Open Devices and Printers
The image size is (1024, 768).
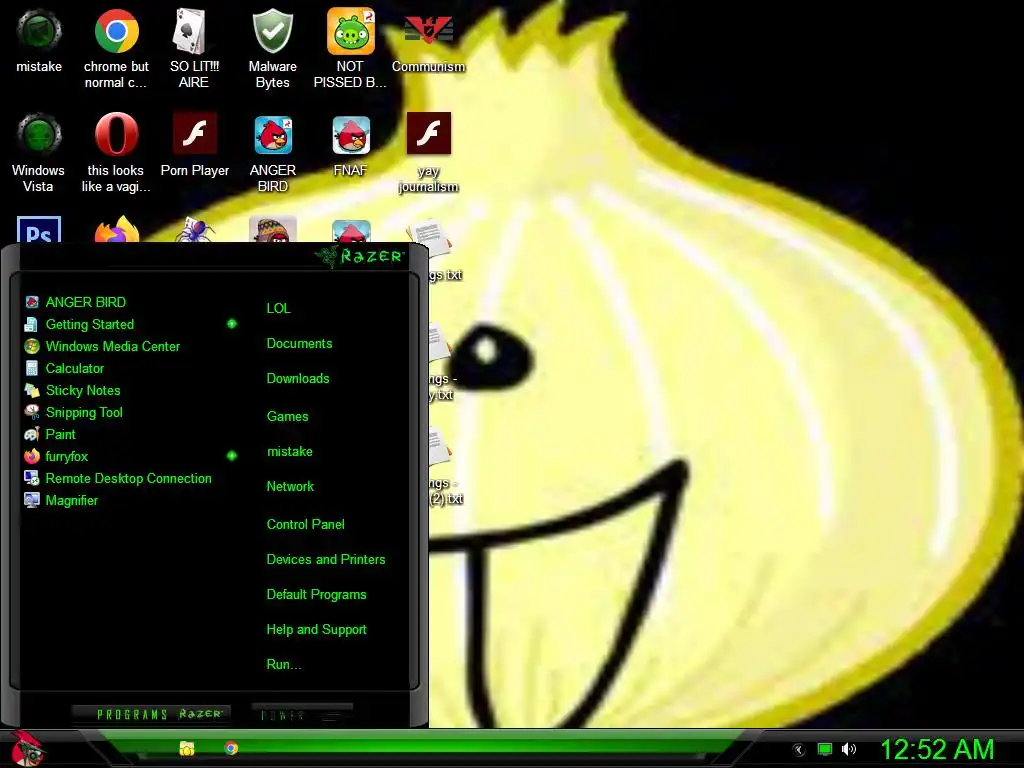pos(325,560)
